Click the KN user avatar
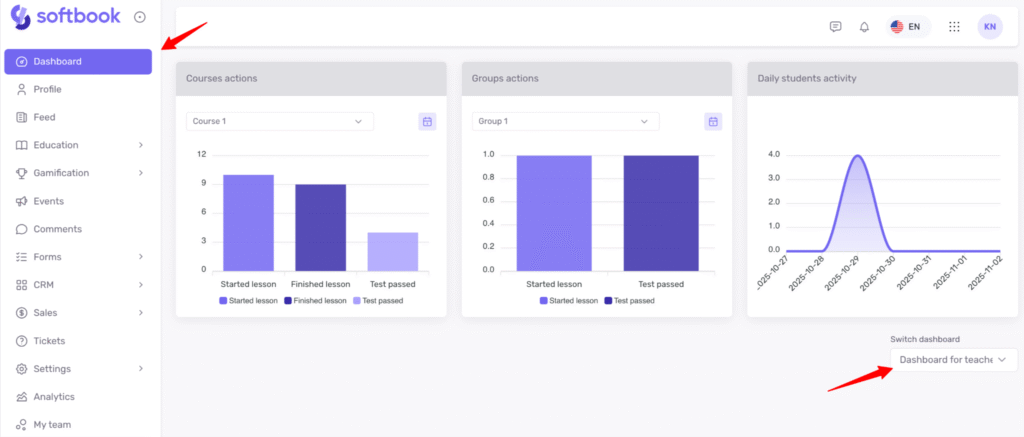The image size is (1024, 437). coord(989,27)
